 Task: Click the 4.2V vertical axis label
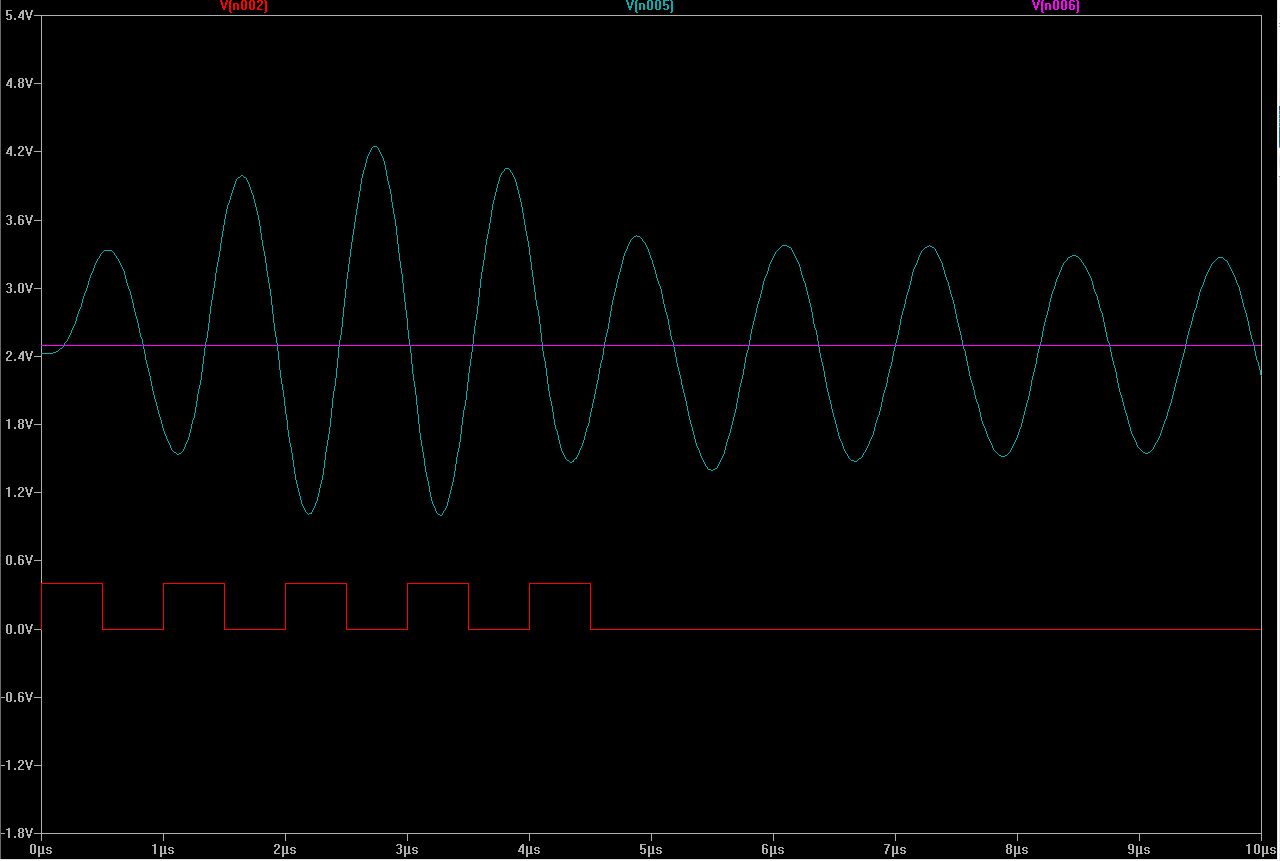pos(19,152)
